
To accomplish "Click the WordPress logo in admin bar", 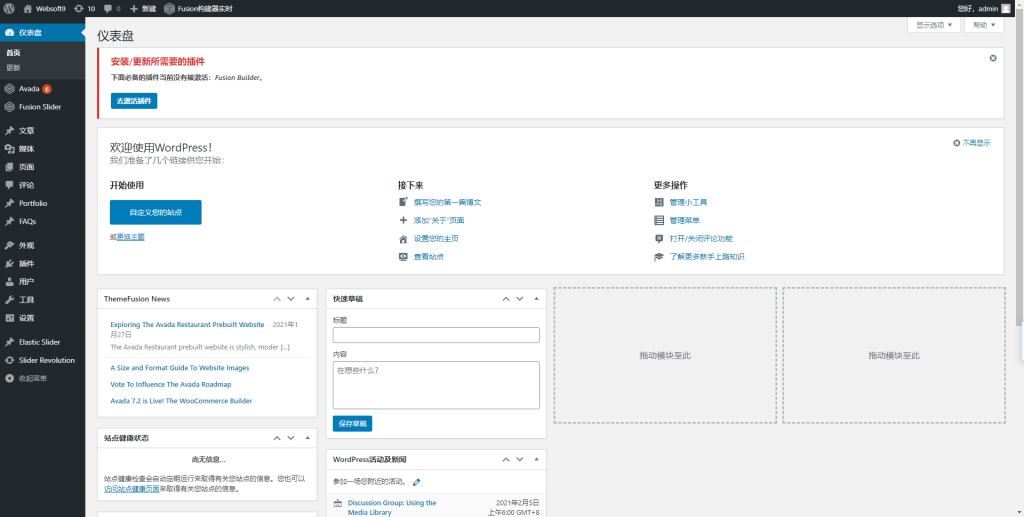I will tap(9, 8).
